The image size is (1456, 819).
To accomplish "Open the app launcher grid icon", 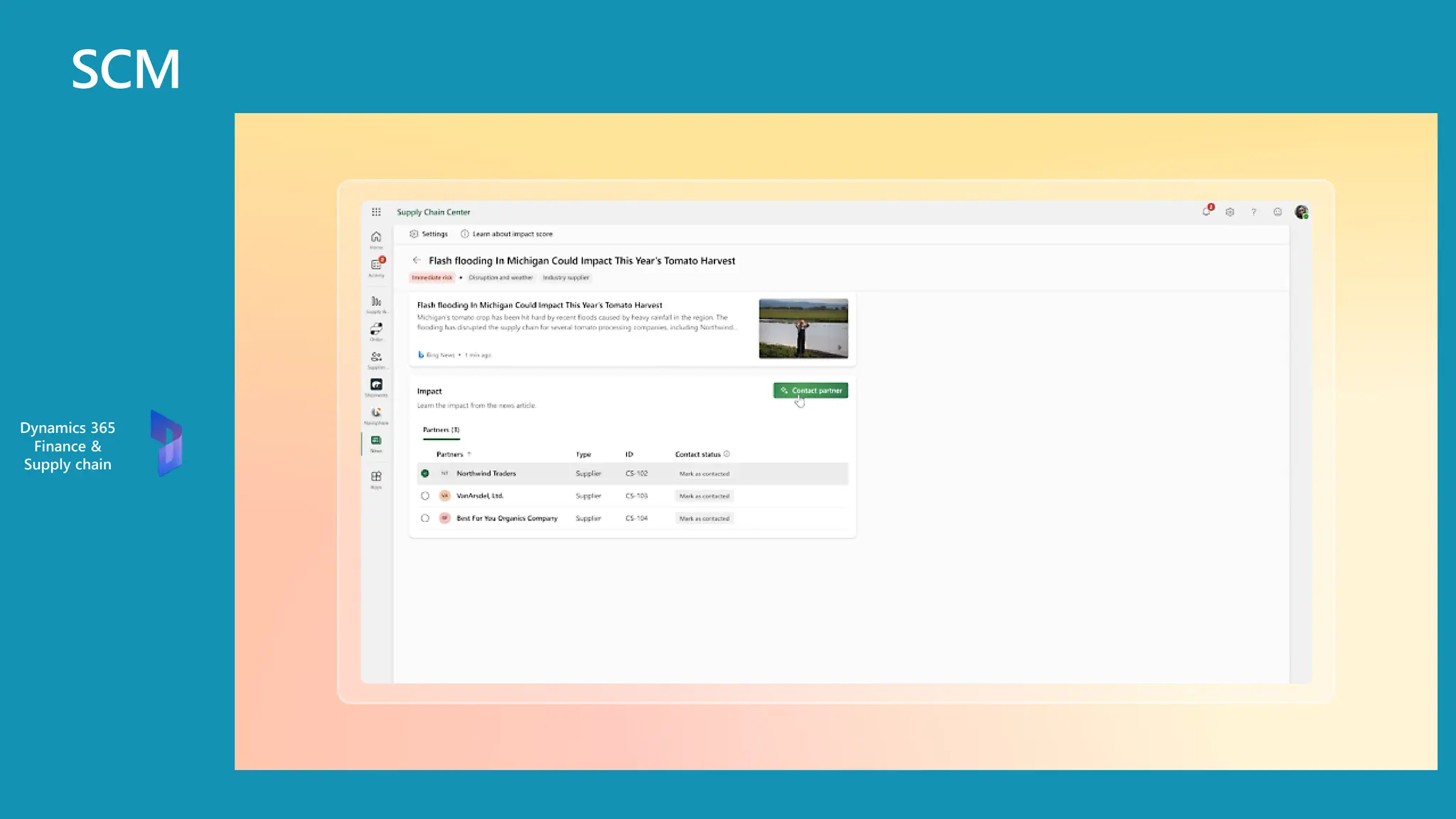I will [x=376, y=212].
